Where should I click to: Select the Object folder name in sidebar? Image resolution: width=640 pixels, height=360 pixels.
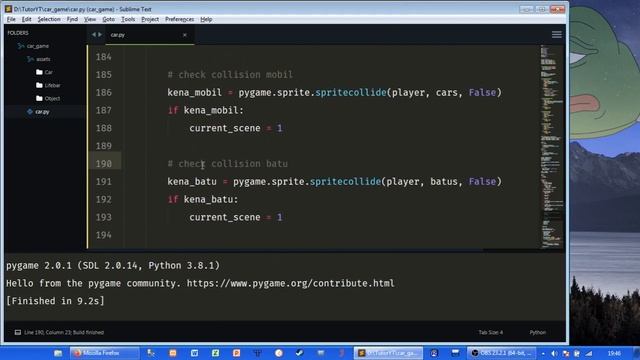click(x=52, y=98)
